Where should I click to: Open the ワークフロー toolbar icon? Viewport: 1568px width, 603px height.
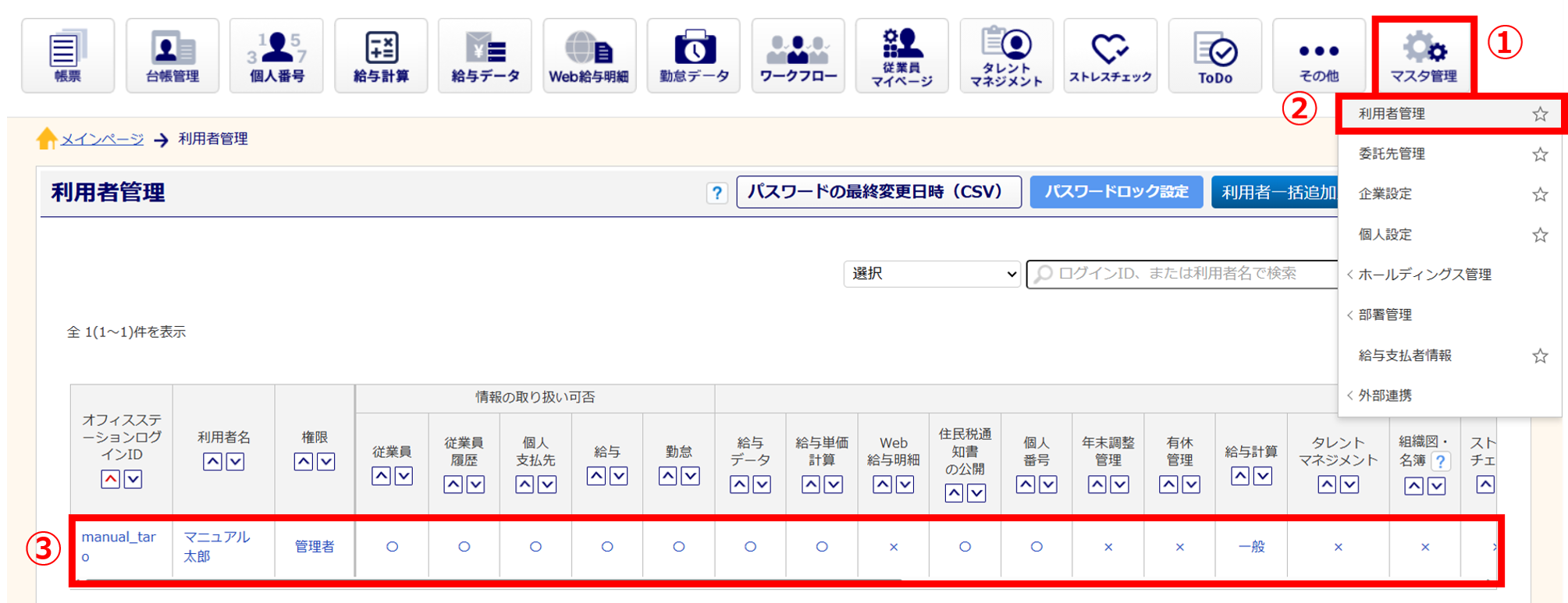(798, 55)
